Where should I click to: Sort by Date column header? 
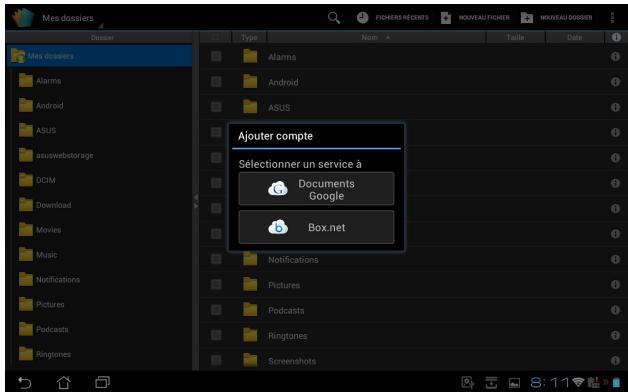tap(574, 37)
